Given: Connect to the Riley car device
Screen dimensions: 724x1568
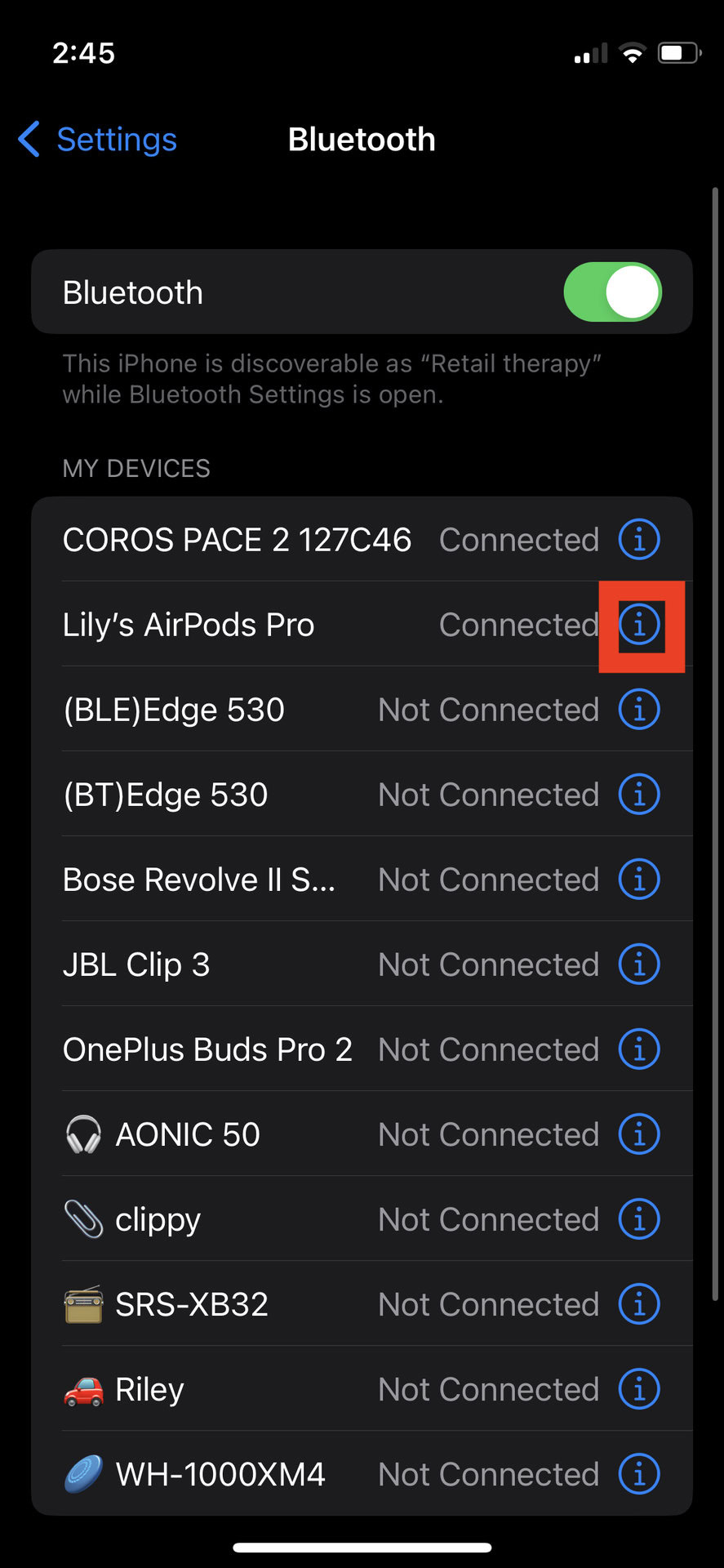Looking at the screenshot, I should (x=149, y=1389).
